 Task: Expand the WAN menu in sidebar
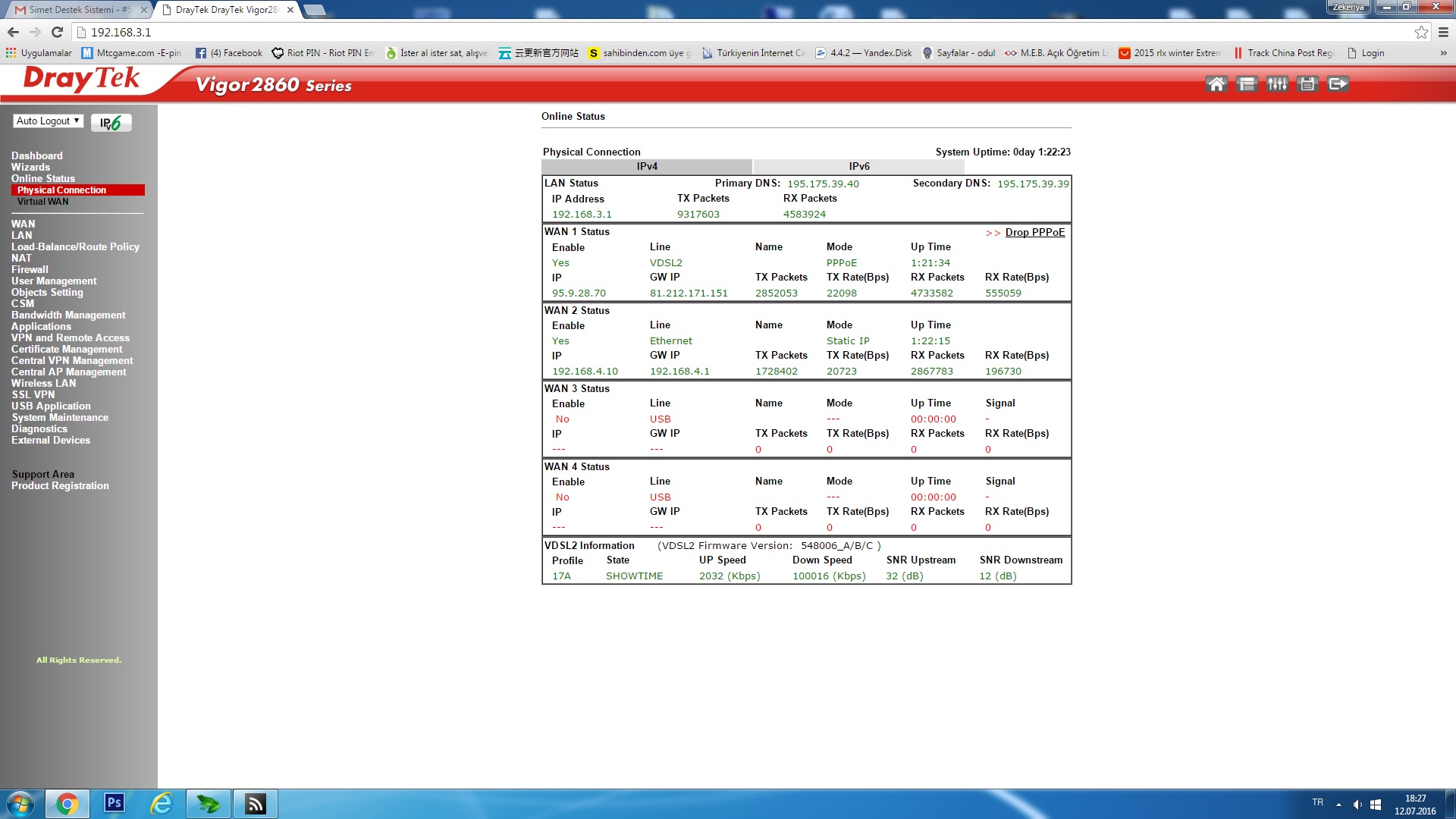point(23,224)
